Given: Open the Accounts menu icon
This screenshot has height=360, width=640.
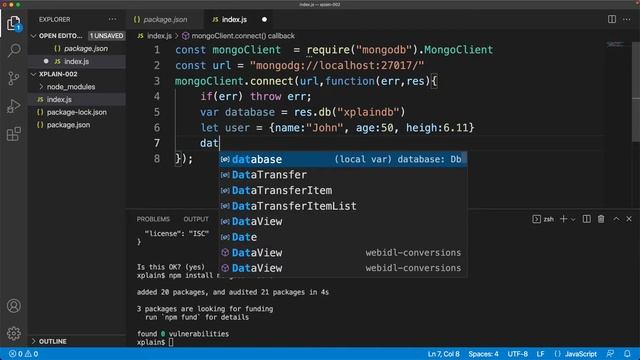Looking at the screenshot, I should (x=13, y=306).
